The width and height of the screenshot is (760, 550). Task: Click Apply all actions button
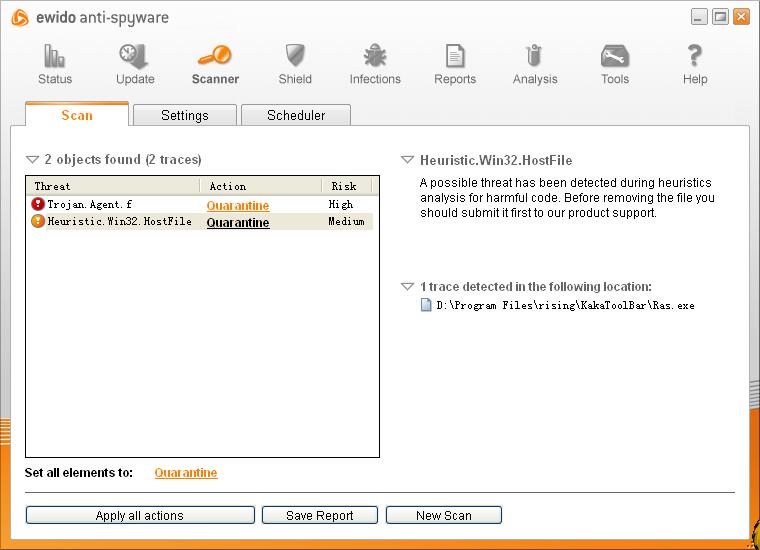140,515
